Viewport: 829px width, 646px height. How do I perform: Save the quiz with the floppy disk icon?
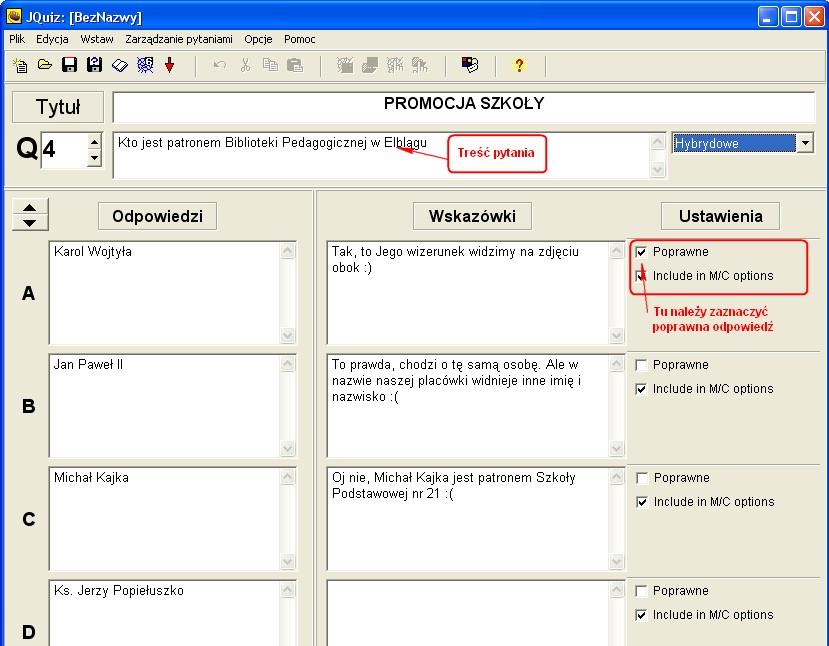[x=69, y=65]
